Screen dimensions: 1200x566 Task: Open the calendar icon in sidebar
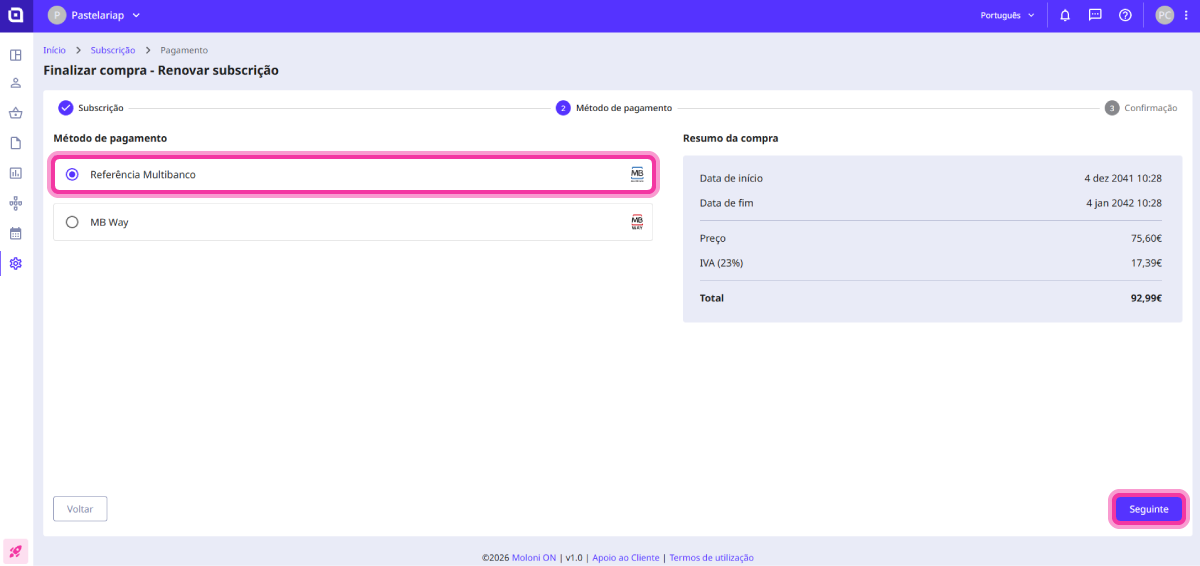point(15,233)
